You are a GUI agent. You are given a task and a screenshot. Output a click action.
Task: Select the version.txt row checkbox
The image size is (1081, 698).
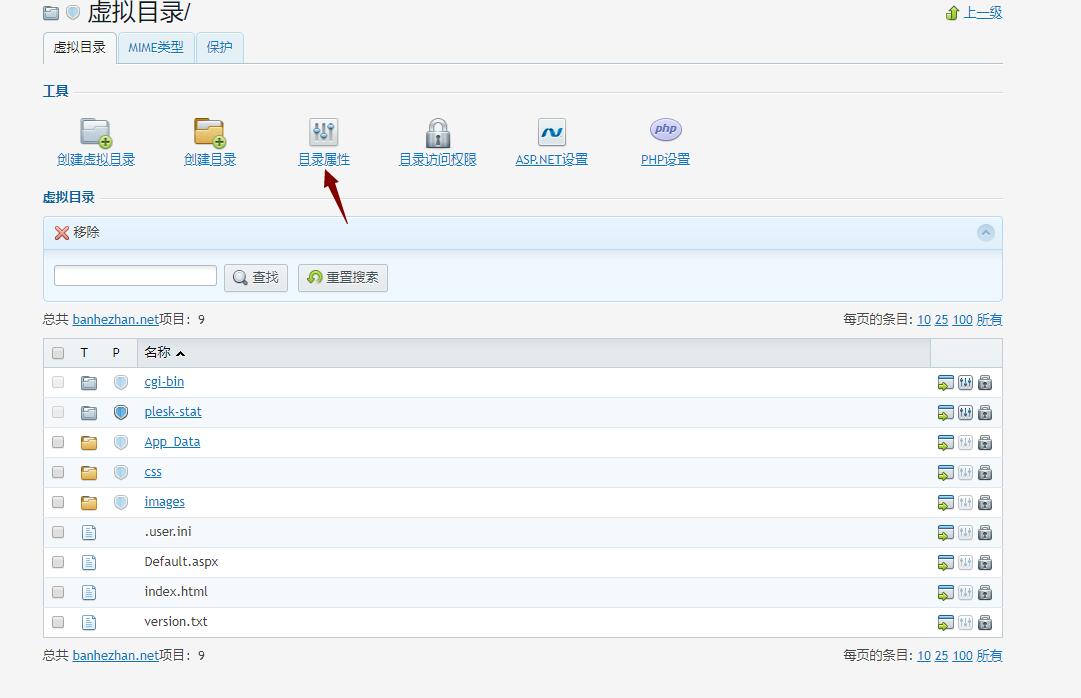pyautogui.click(x=58, y=622)
